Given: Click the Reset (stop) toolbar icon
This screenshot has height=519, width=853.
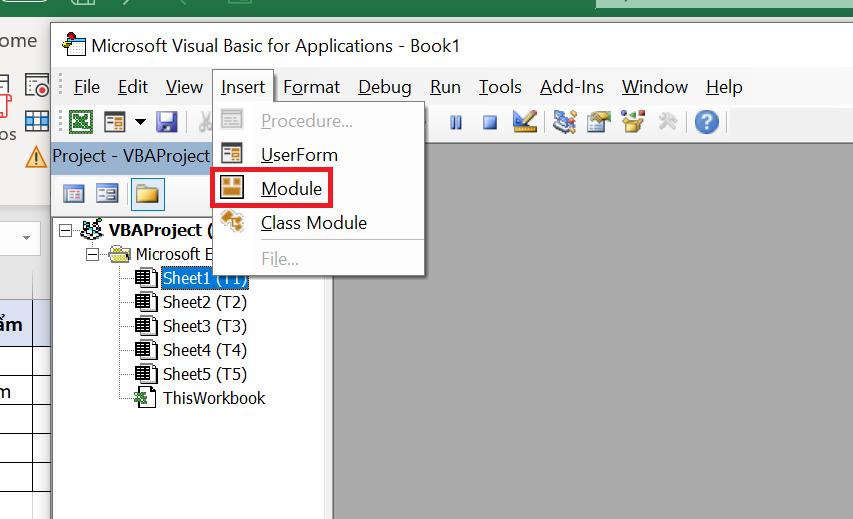Looking at the screenshot, I should pyautogui.click(x=490, y=122).
